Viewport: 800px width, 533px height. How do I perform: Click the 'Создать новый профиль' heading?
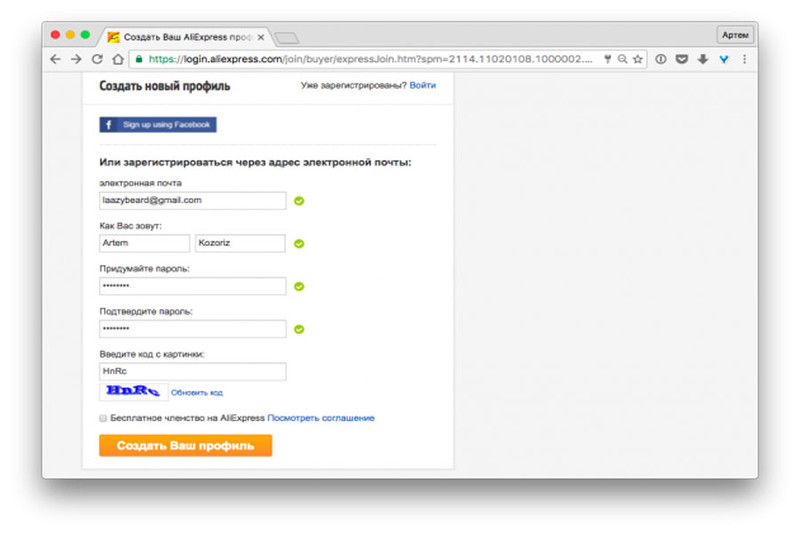click(x=165, y=86)
